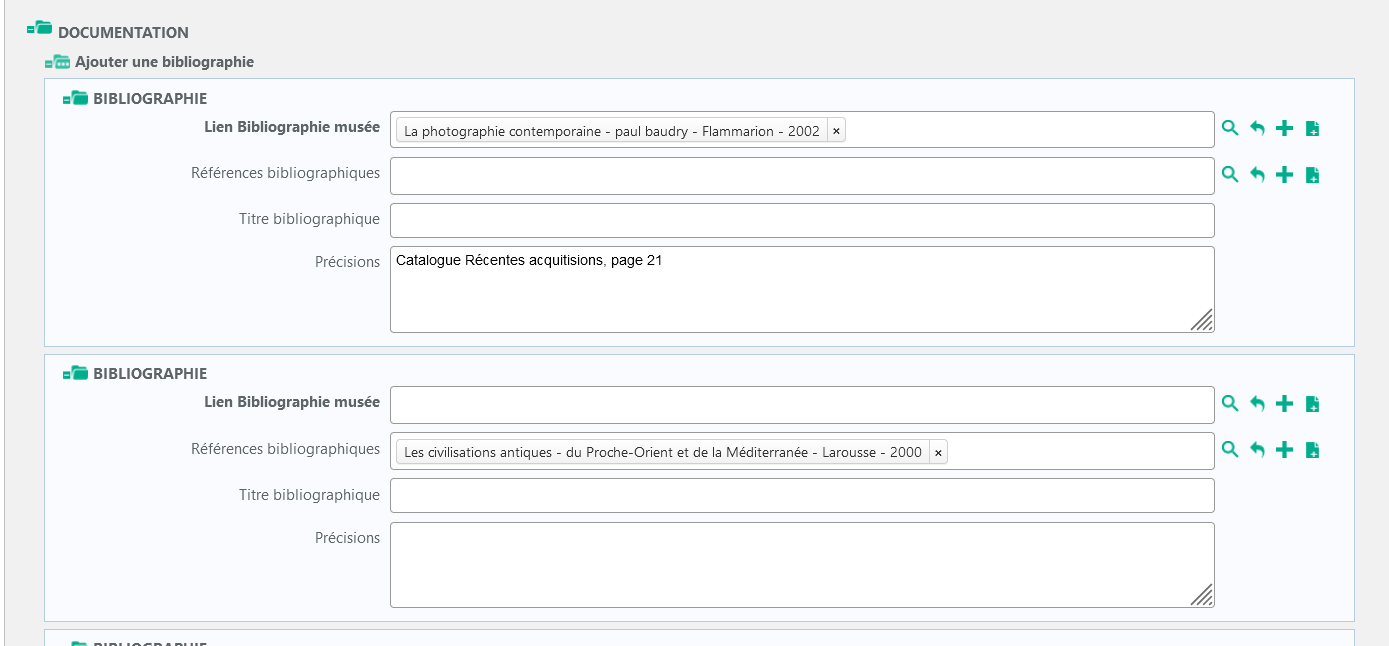
Task: Click plus icon beside first Références bibliographiques
Action: 1285,174
